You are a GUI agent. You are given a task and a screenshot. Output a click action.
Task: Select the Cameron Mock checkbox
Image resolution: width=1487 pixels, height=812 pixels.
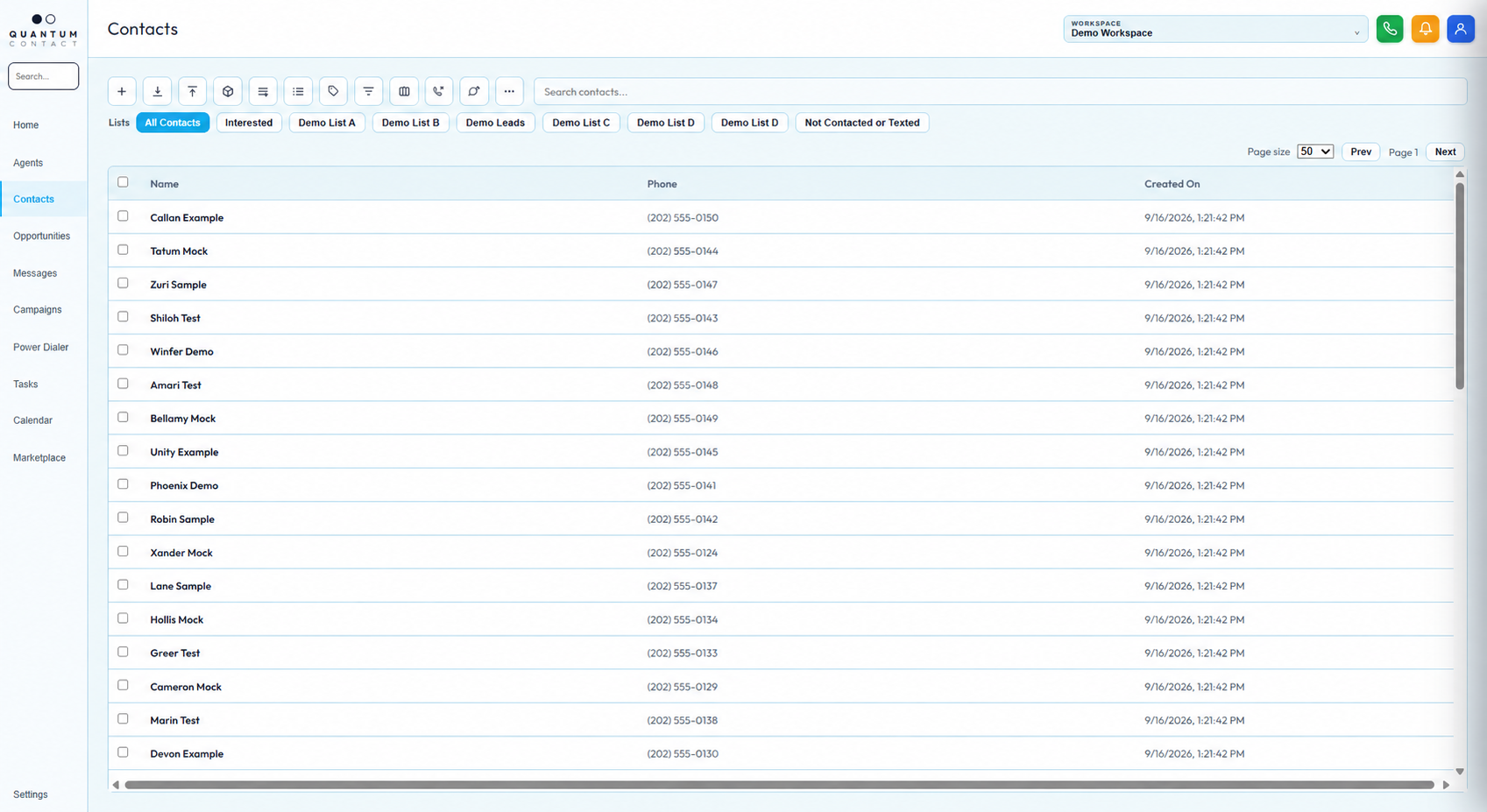click(123, 685)
